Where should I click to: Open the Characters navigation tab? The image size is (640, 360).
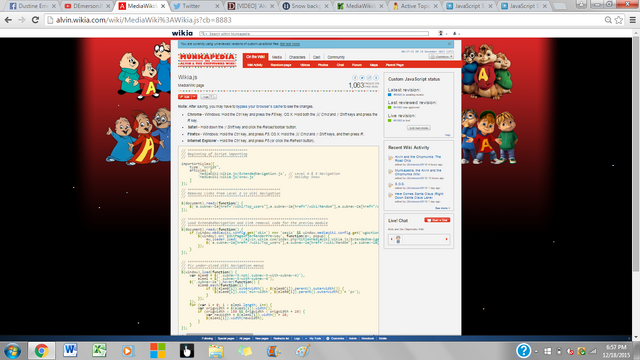297,57
